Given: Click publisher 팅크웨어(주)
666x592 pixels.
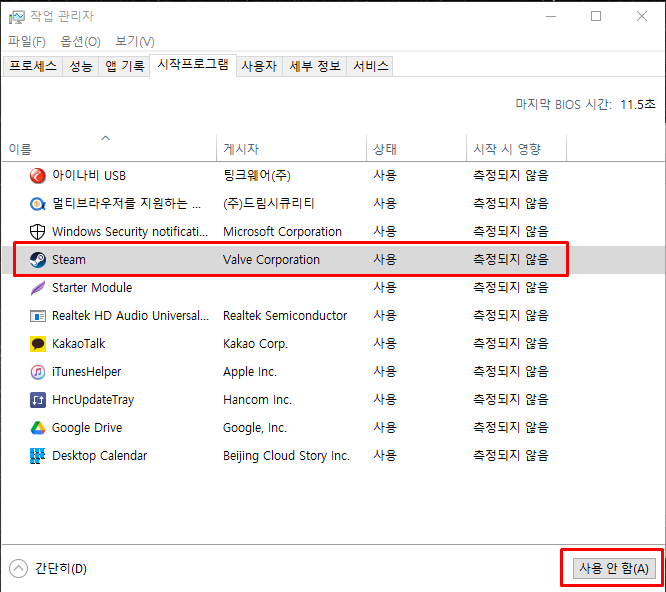Looking at the screenshot, I should (257, 176).
